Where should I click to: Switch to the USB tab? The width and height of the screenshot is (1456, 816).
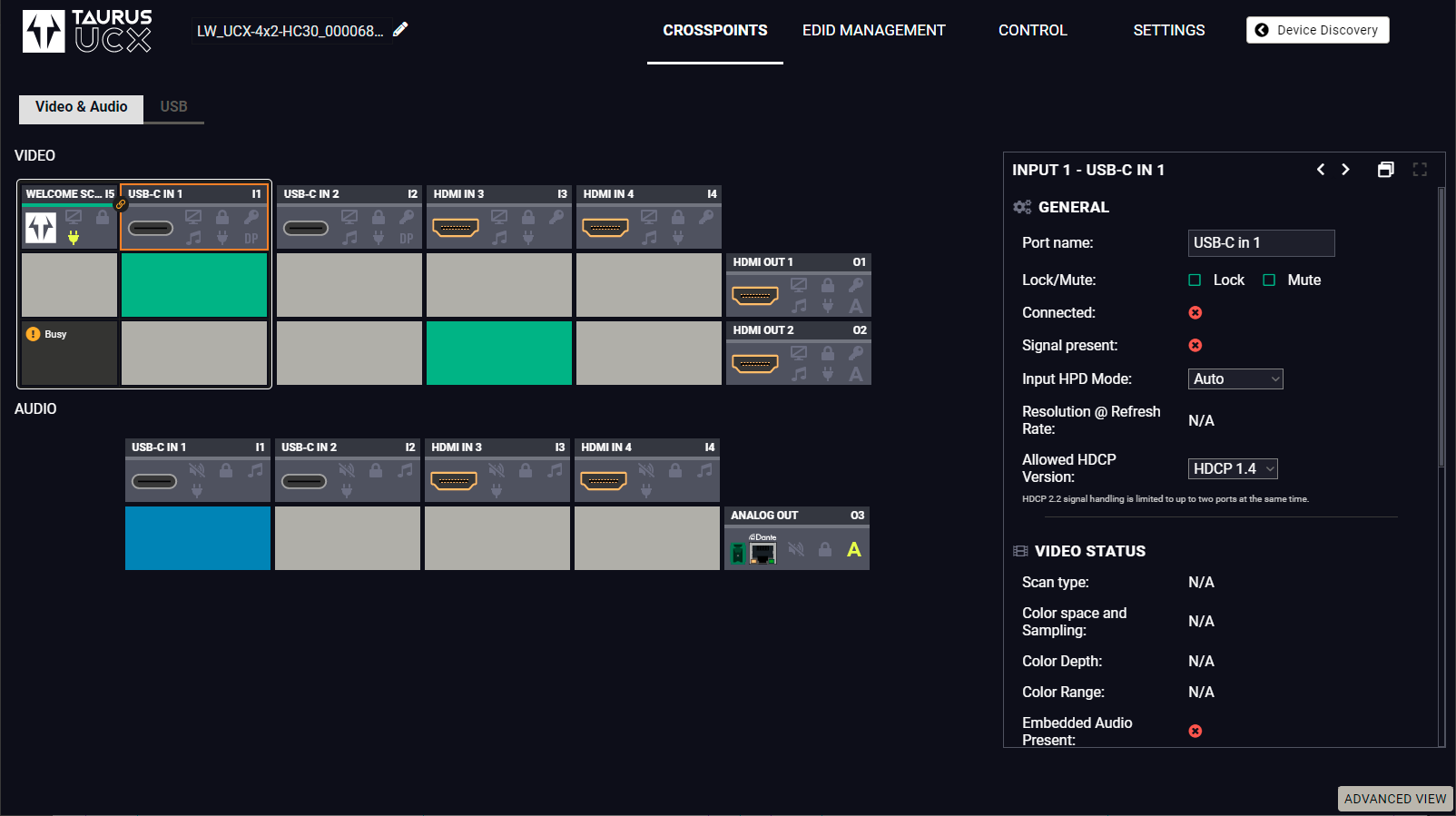tap(174, 107)
